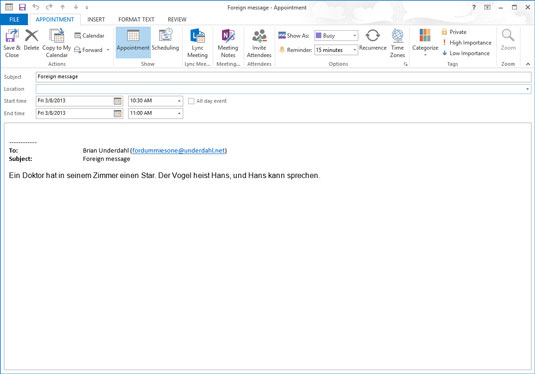535x374 pixels.
Task: Click the German message body text
Action: point(164,175)
